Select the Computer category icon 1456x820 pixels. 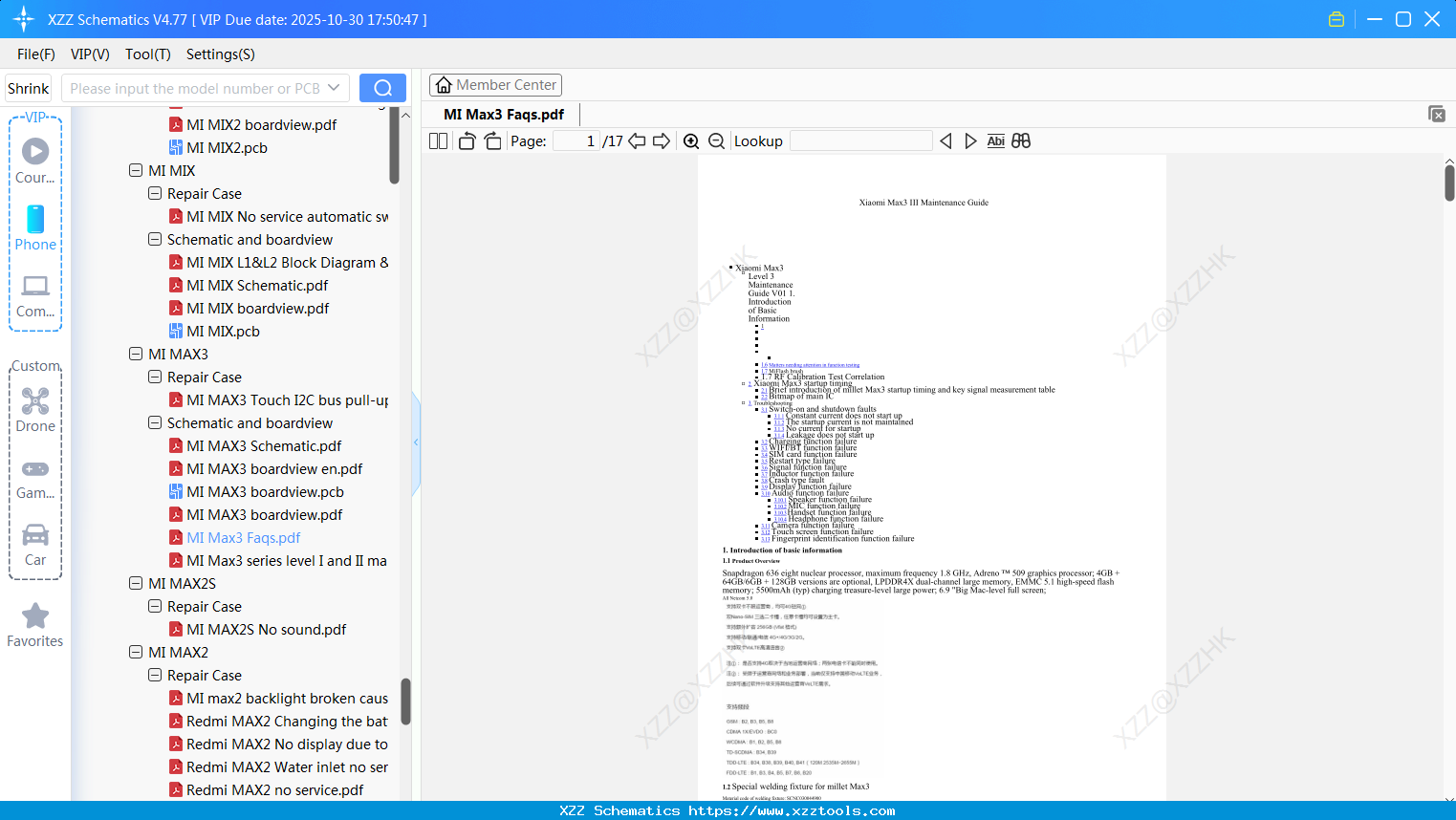(x=35, y=295)
